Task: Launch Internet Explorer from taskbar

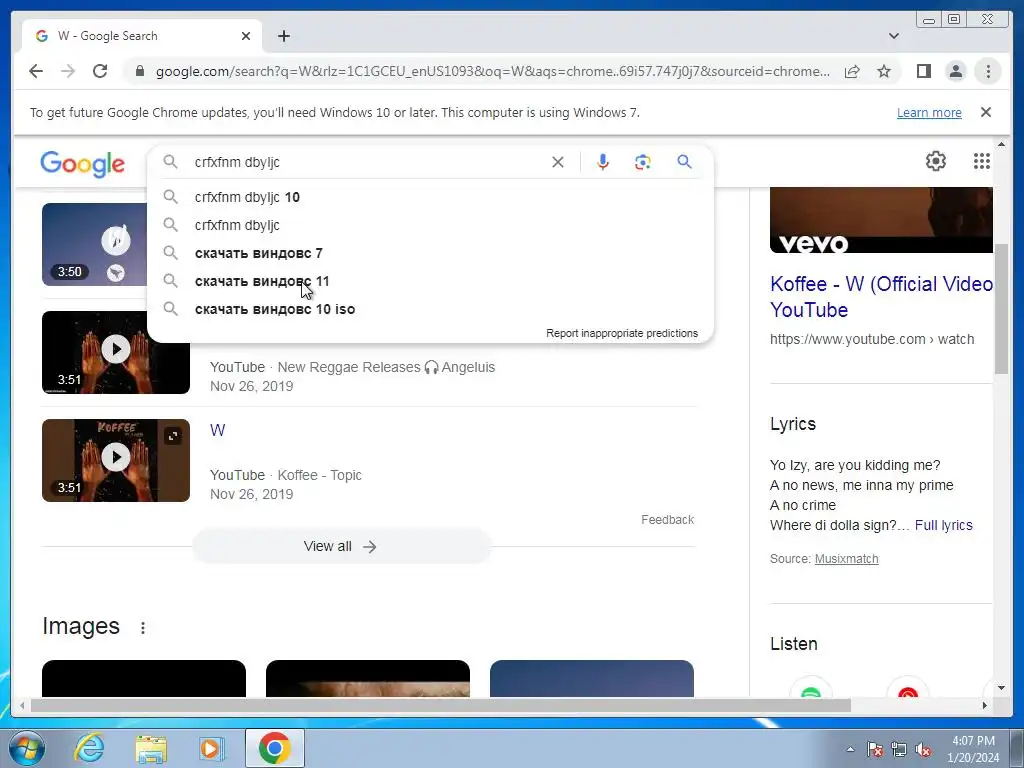Action: (89, 748)
